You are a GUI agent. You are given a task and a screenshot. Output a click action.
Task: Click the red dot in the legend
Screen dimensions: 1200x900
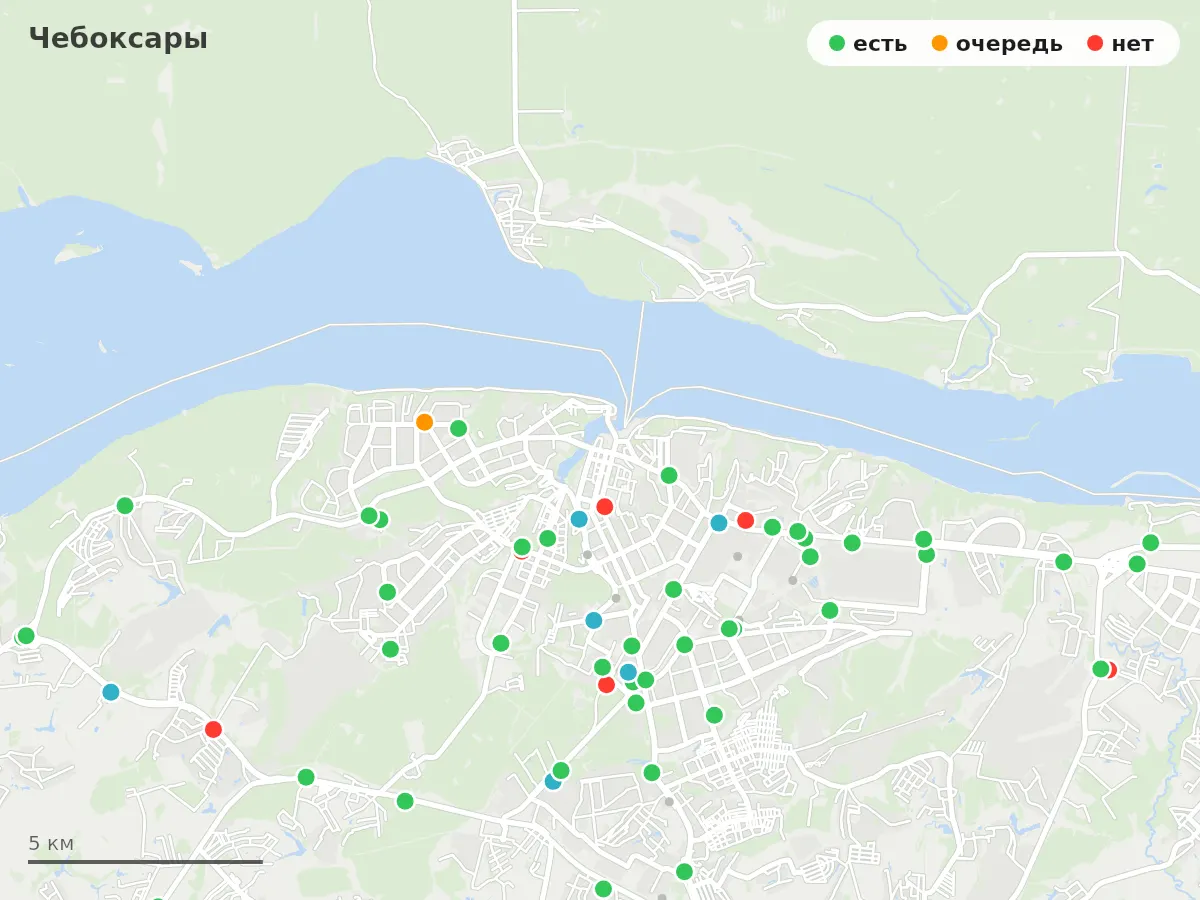1095,43
